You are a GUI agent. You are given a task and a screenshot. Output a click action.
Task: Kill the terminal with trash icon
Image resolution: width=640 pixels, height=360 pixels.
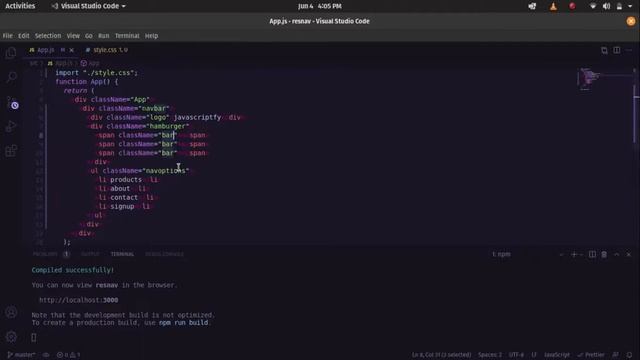604,254
